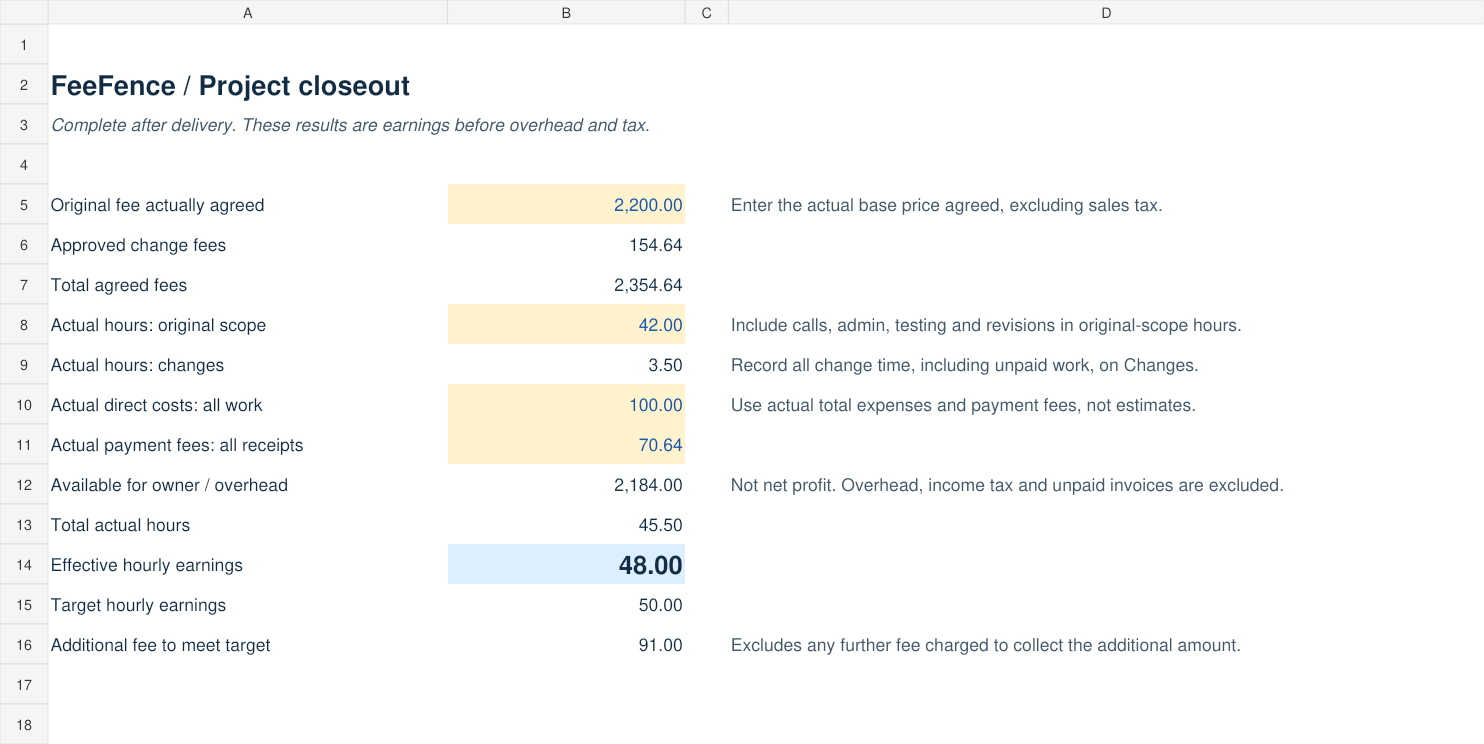Image resolution: width=1484 pixels, height=744 pixels.
Task: Click the note 'Excludes any further fee charged'
Action: 985,645
